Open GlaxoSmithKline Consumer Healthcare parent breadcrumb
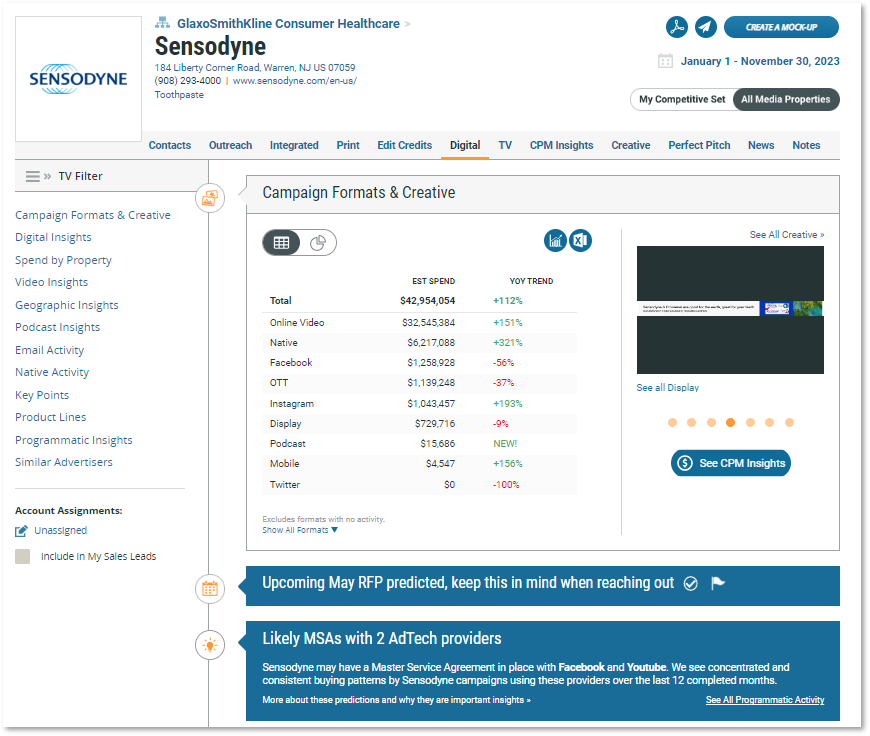Screen dimensions: 870x736 pyautogui.click(x=288, y=23)
